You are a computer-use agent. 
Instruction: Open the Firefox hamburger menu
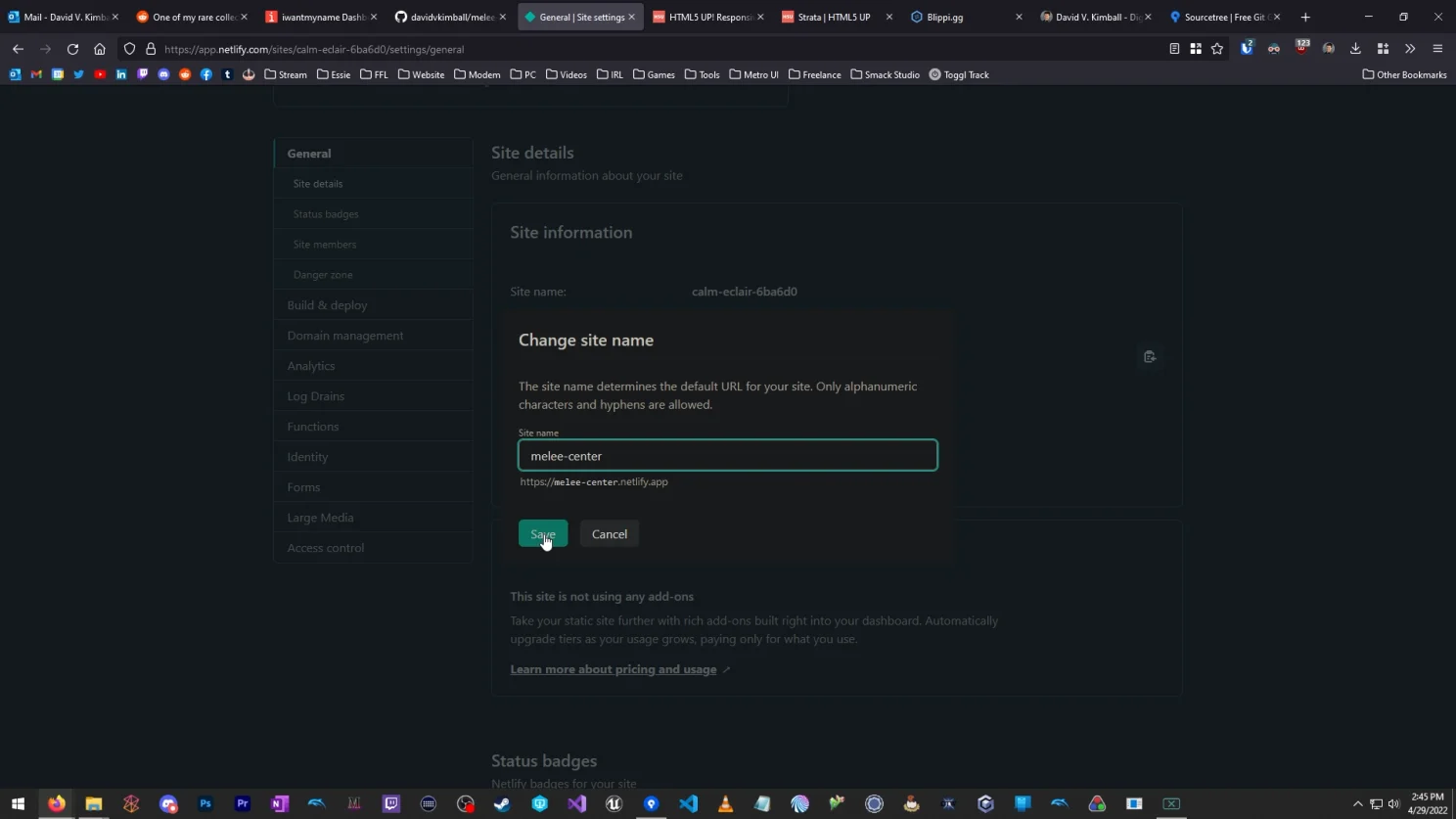click(x=1438, y=49)
